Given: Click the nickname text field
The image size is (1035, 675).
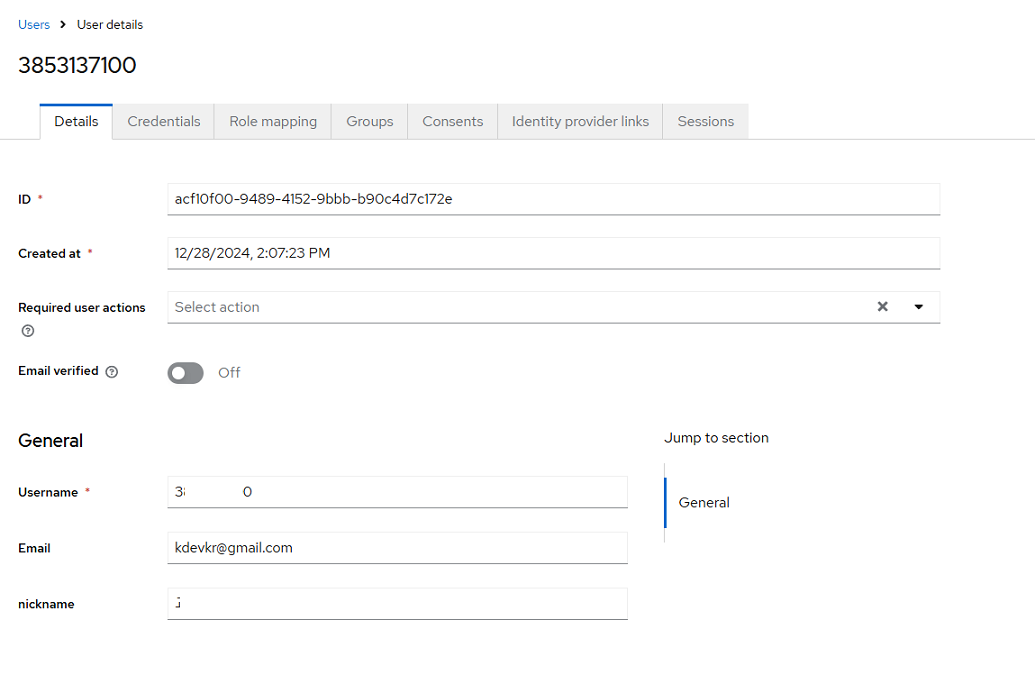Looking at the screenshot, I should [397, 604].
